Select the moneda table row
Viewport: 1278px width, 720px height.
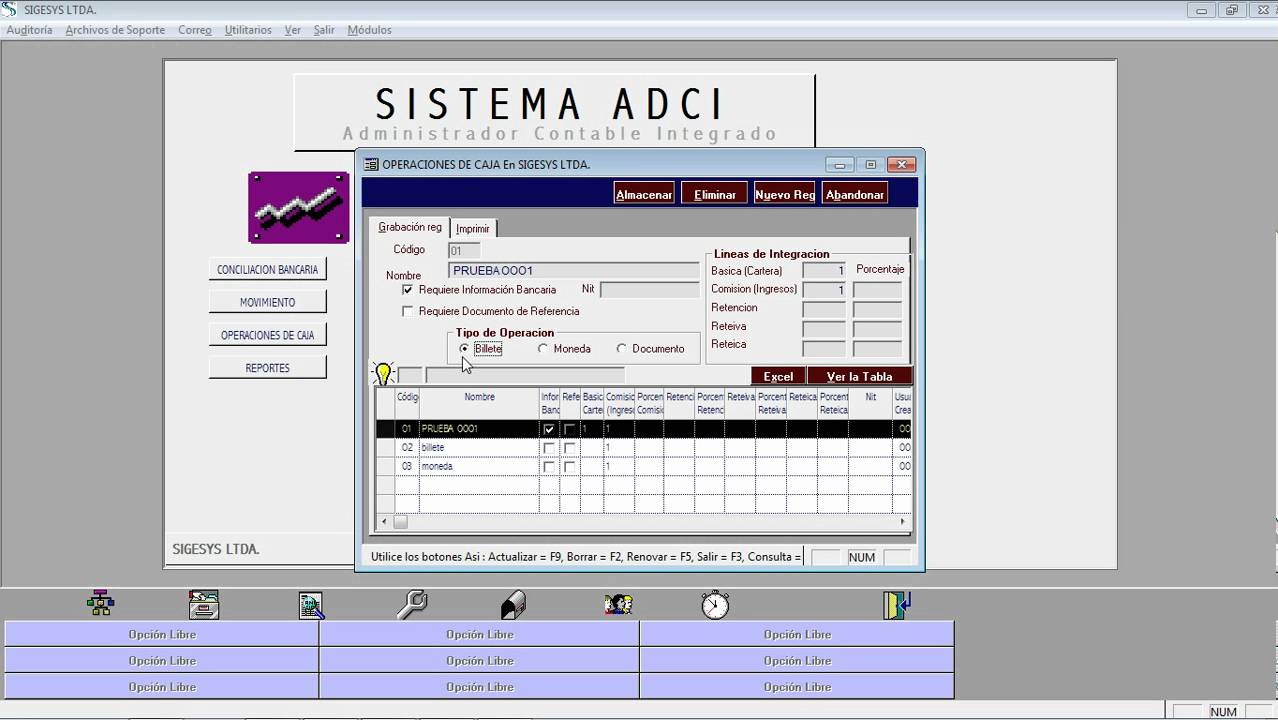pyautogui.click(x=643, y=467)
